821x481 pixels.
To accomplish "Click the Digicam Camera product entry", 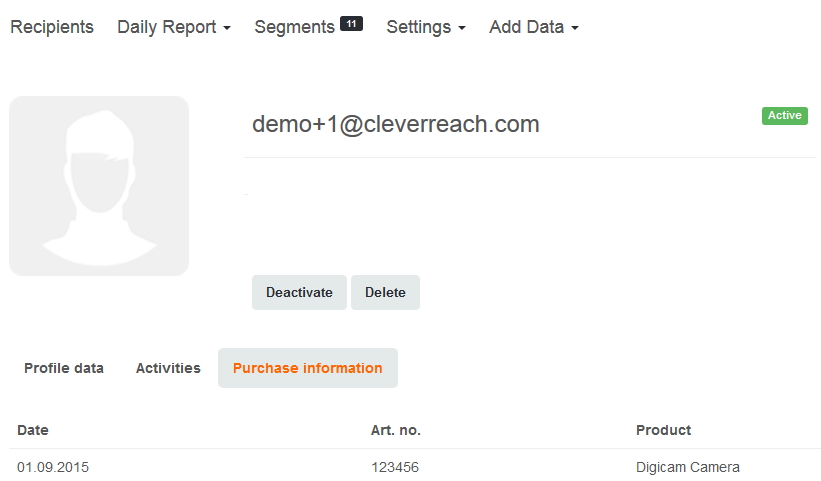I will coord(688,466).
